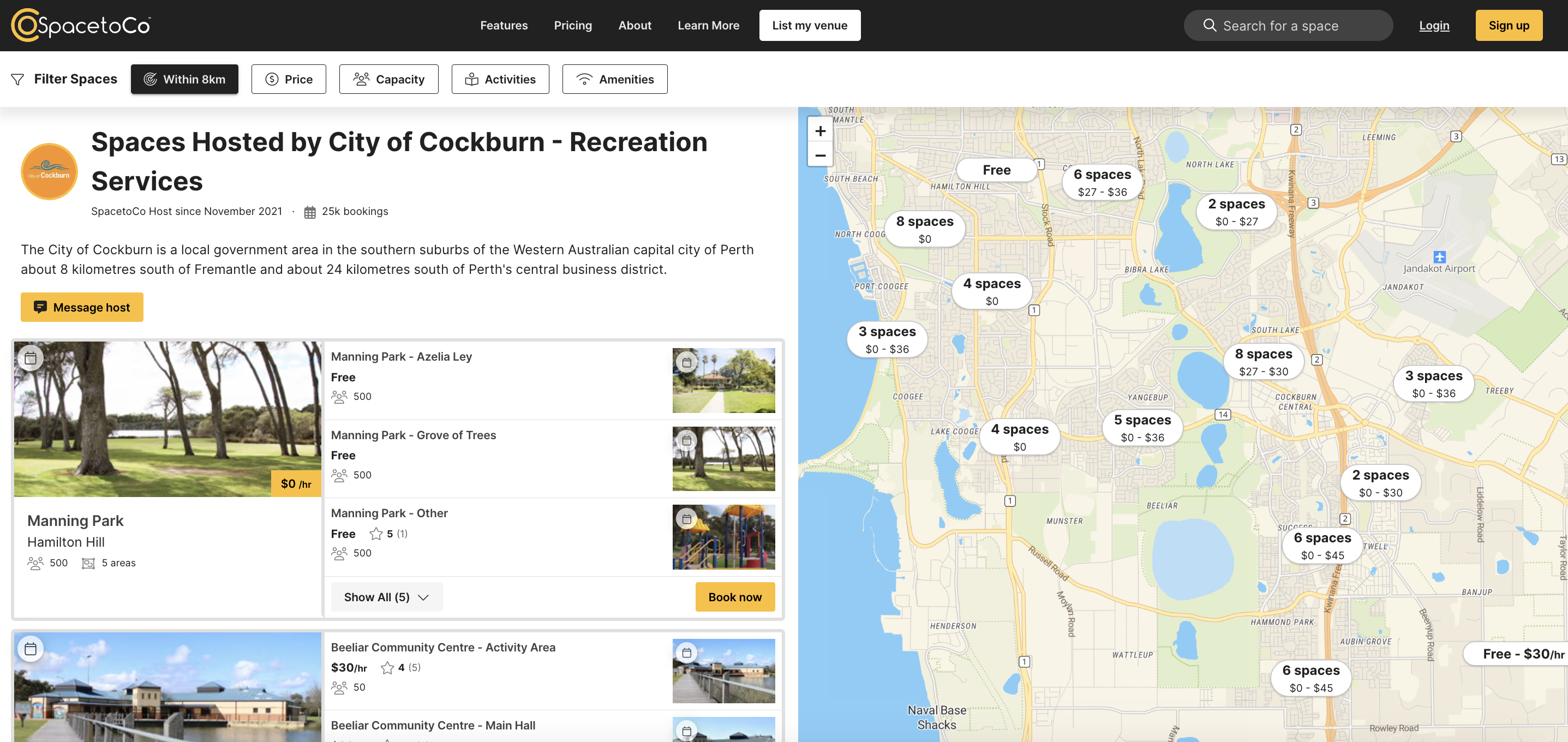Open the Learn More menu item
This screenshot has width=1568, height=742.
coord(708,26)
